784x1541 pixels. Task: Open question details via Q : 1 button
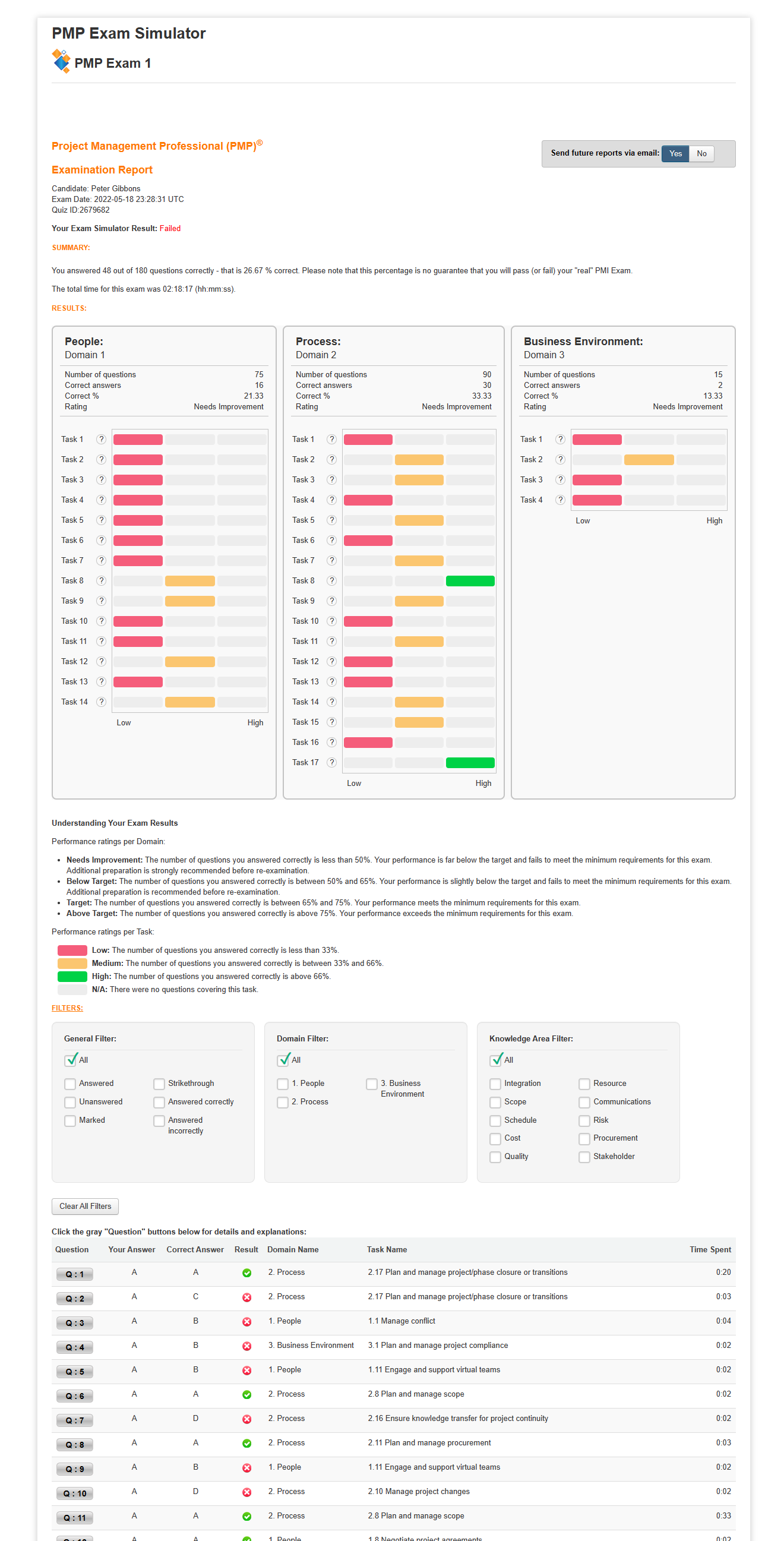tap(75, 1274)
